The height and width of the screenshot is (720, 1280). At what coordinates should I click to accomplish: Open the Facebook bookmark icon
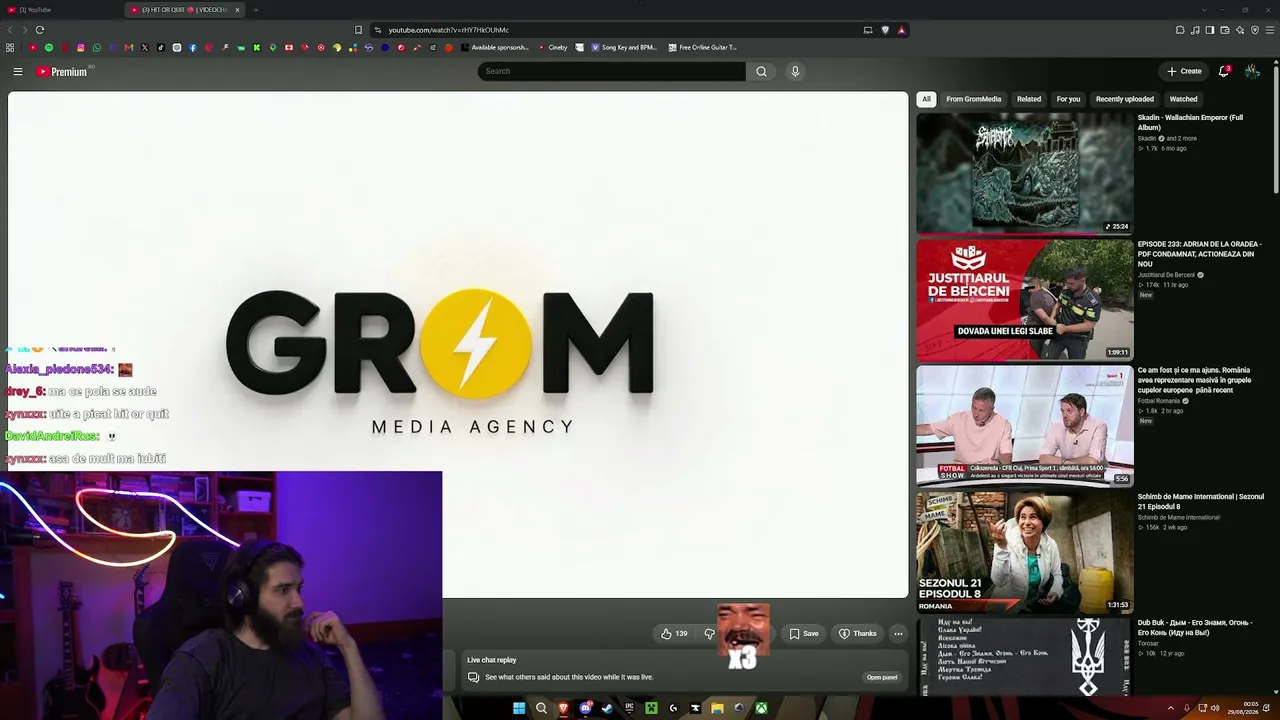point(193,47)
